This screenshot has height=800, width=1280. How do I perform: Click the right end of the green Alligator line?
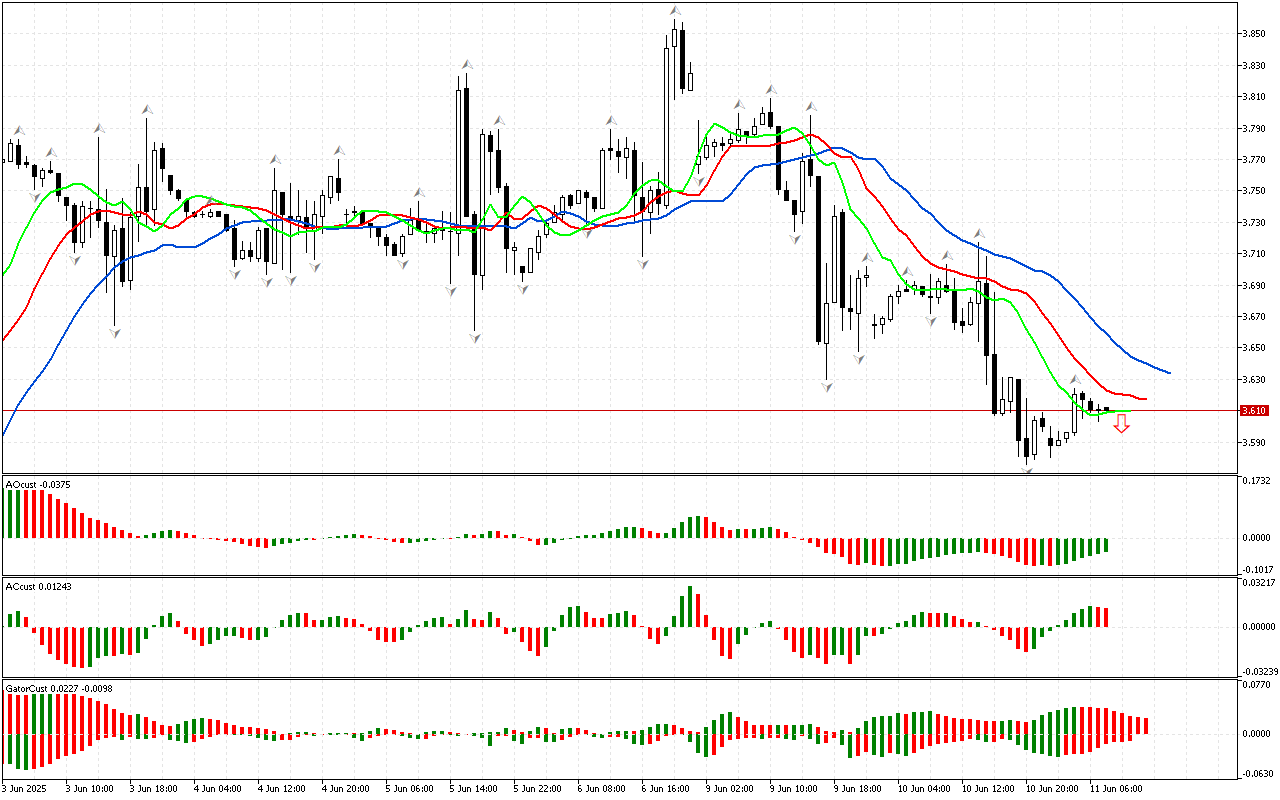(x=1130, y=411)
